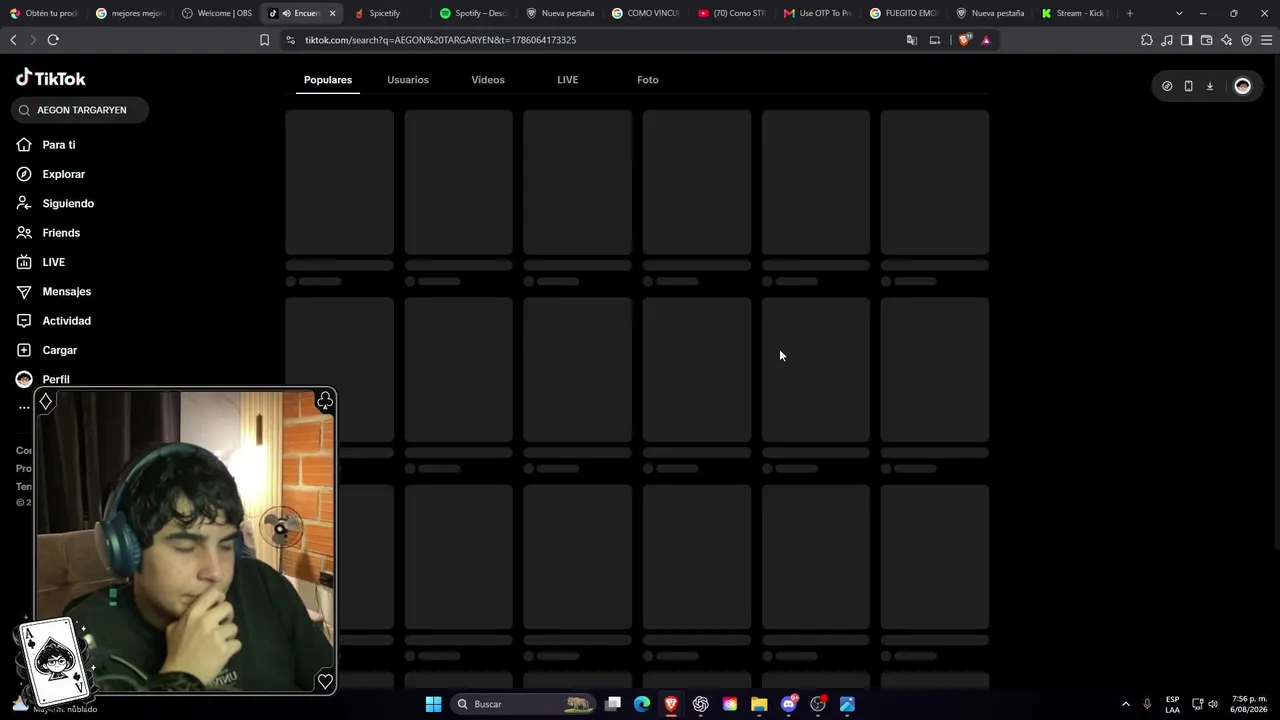Viewport: 1280px width, 720px height.
Task: Click the taskbar Buscar search box
Action: [x=525, y=704]
